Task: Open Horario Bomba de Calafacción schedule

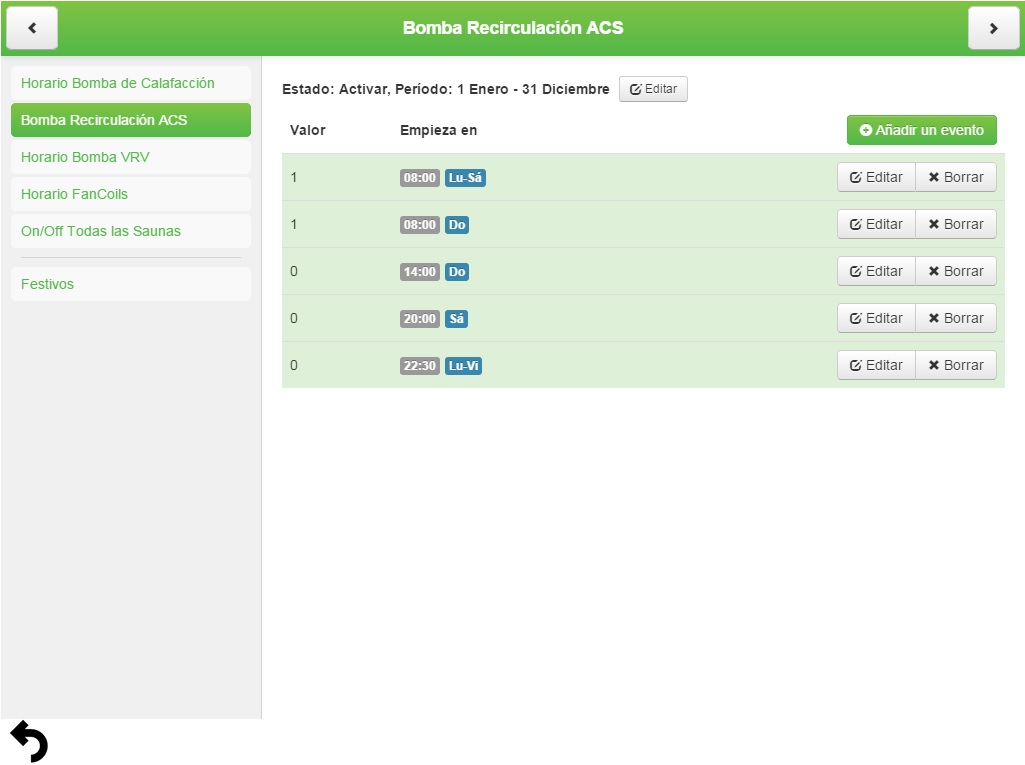Action: (x=130, y=83)
